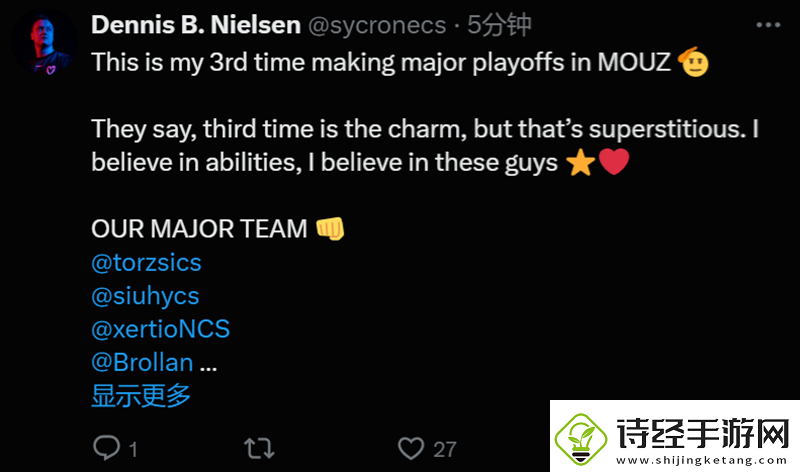Open the @Brollan mention
This screenshot has width=800, height=472.
(x=142, y=362)
